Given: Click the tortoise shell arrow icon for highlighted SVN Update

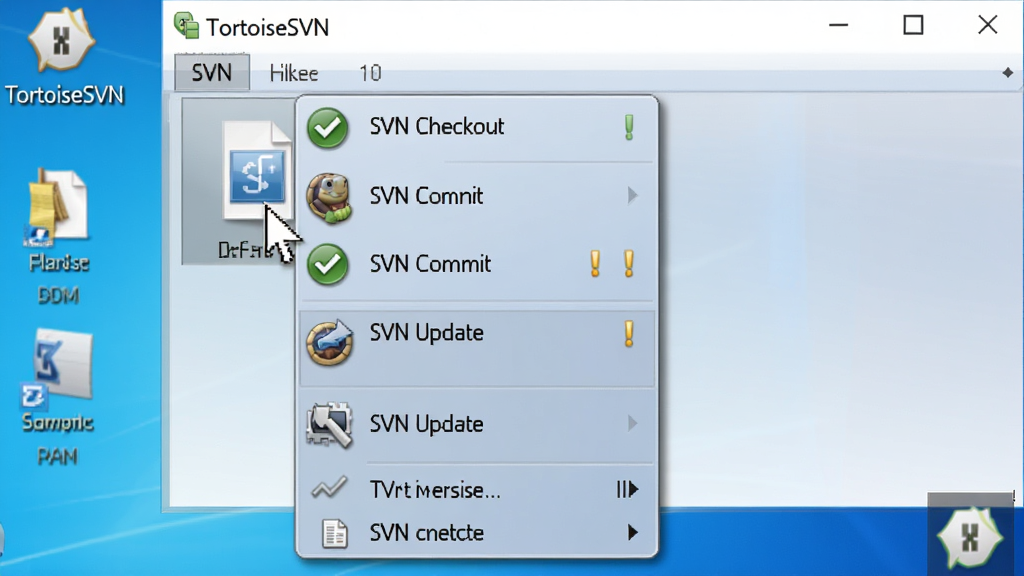Looking at the screenshot, I should 330,342.
